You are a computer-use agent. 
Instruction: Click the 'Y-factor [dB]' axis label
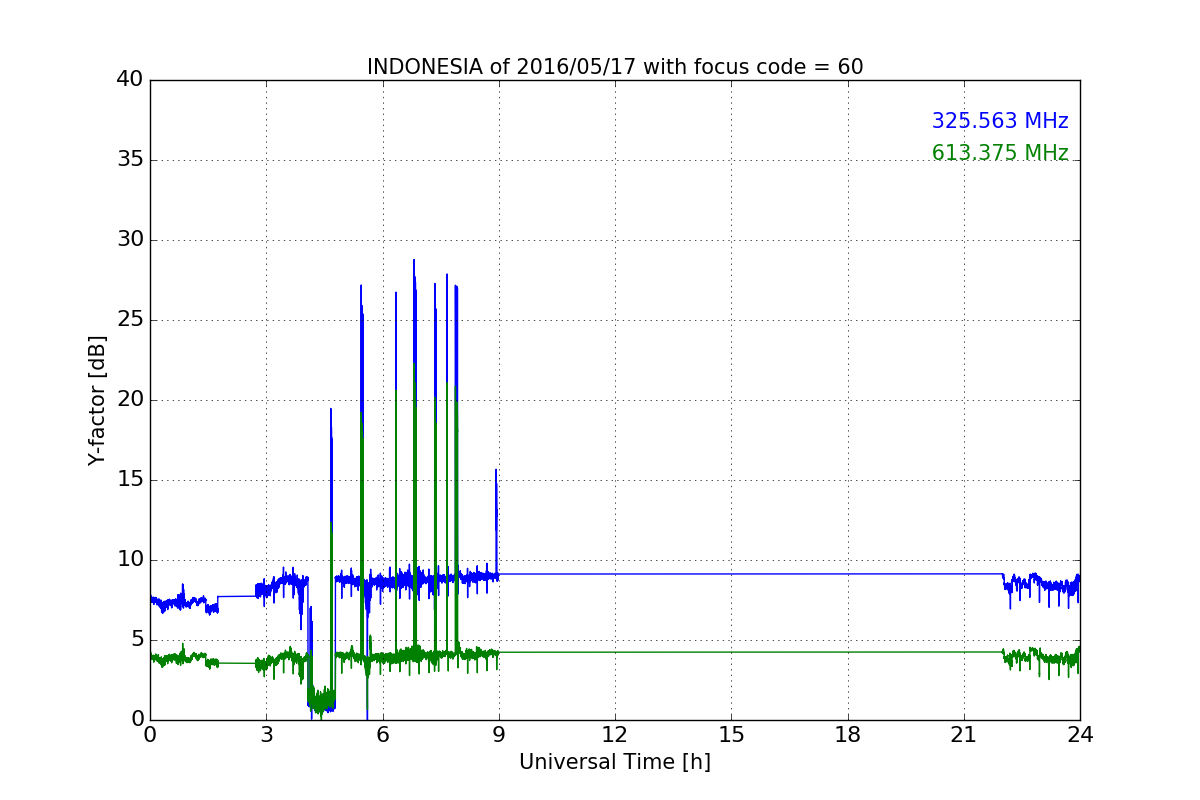(x=97, y=400)
